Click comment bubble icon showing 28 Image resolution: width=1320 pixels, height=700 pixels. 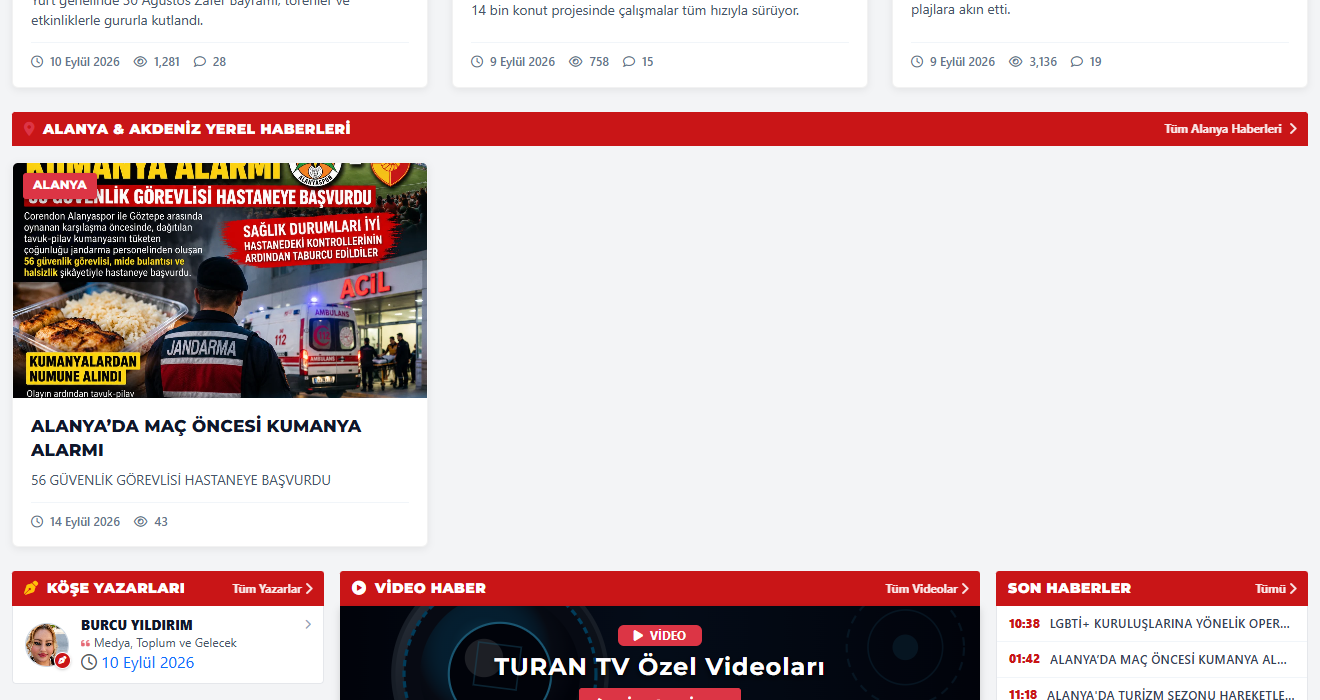[x=200, y=62]
